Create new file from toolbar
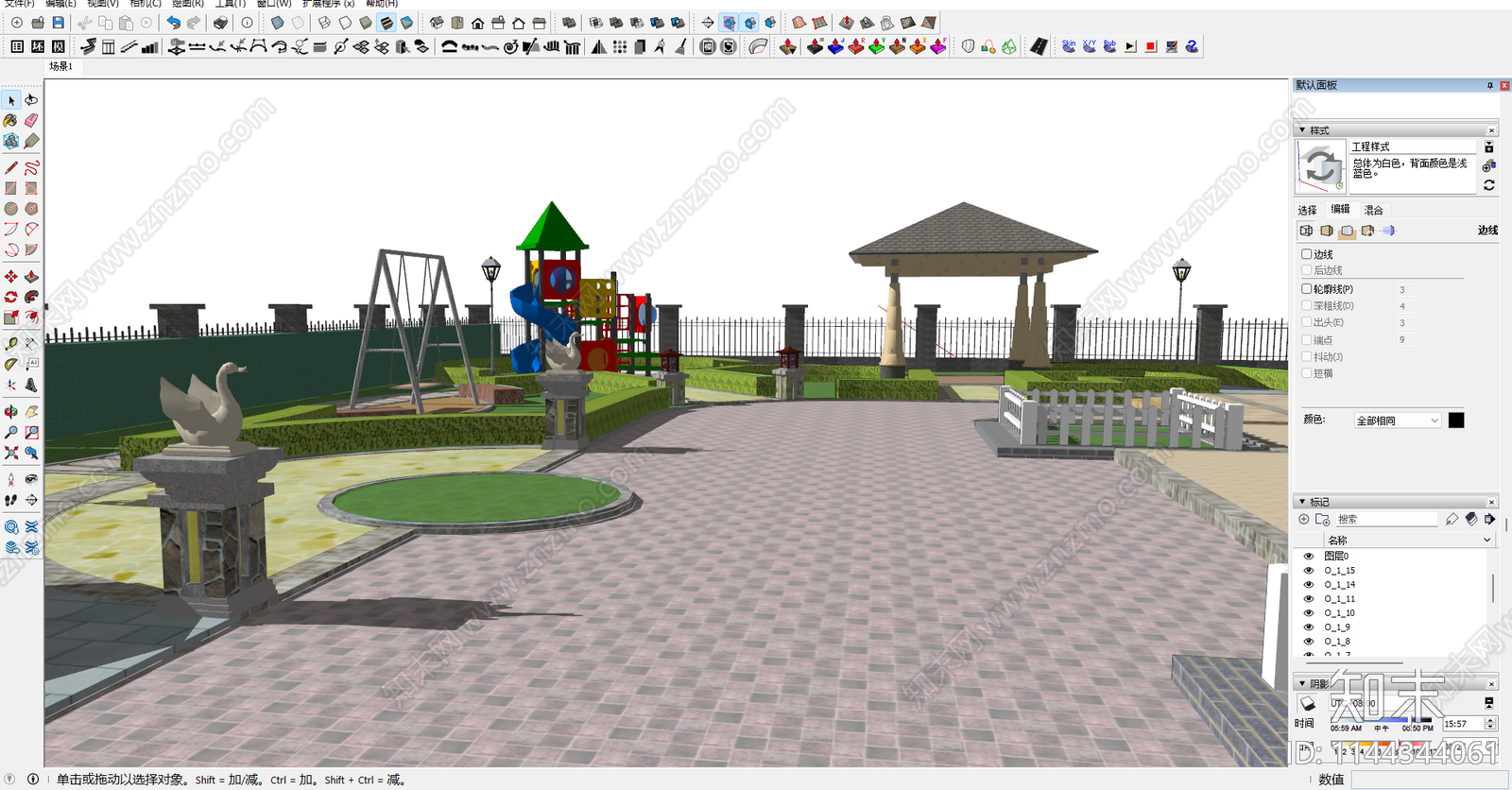 tap(16, 23)
